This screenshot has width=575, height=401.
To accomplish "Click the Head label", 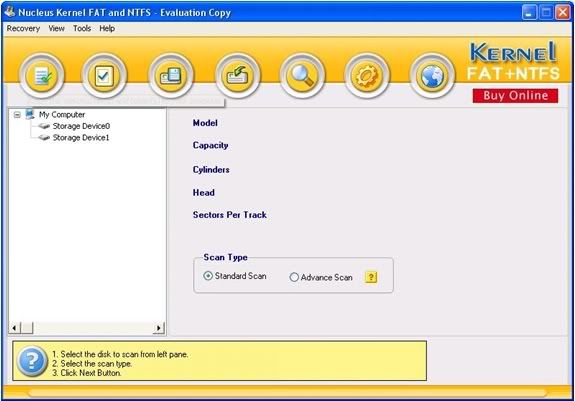I will pos(204,192).
